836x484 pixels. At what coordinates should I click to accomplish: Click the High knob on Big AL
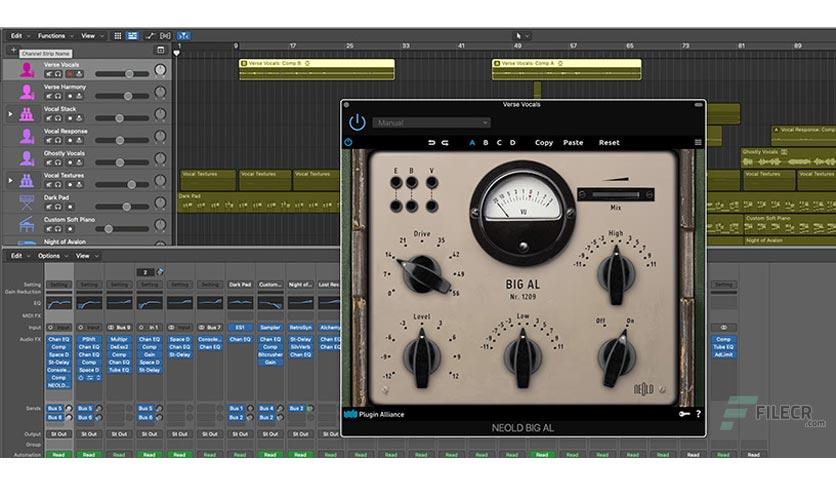point(616,275)
